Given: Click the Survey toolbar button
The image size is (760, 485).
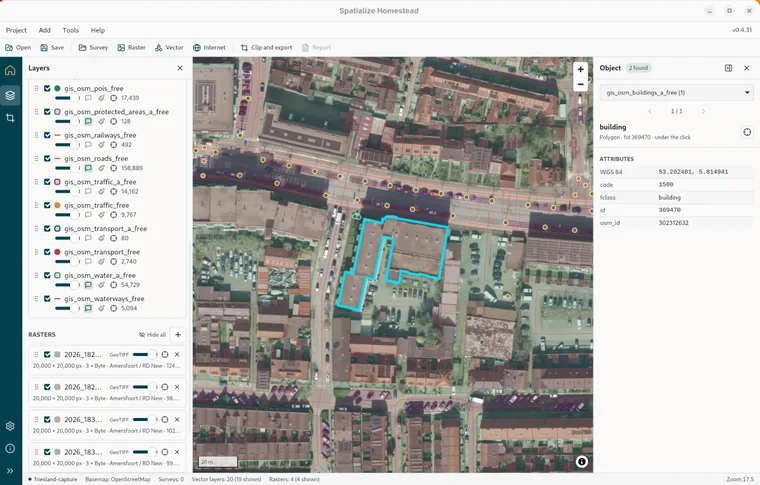Looking at the screenshot, I should (x=93, y=47).
